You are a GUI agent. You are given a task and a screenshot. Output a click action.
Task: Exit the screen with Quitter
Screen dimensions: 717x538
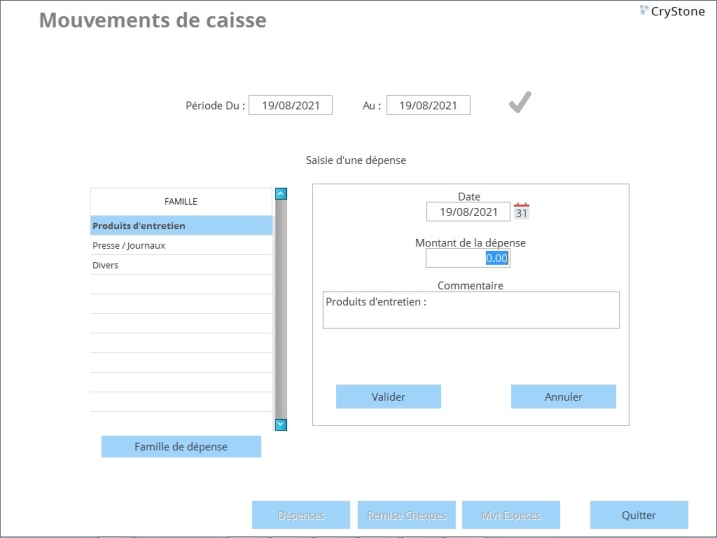click(638, 515)
